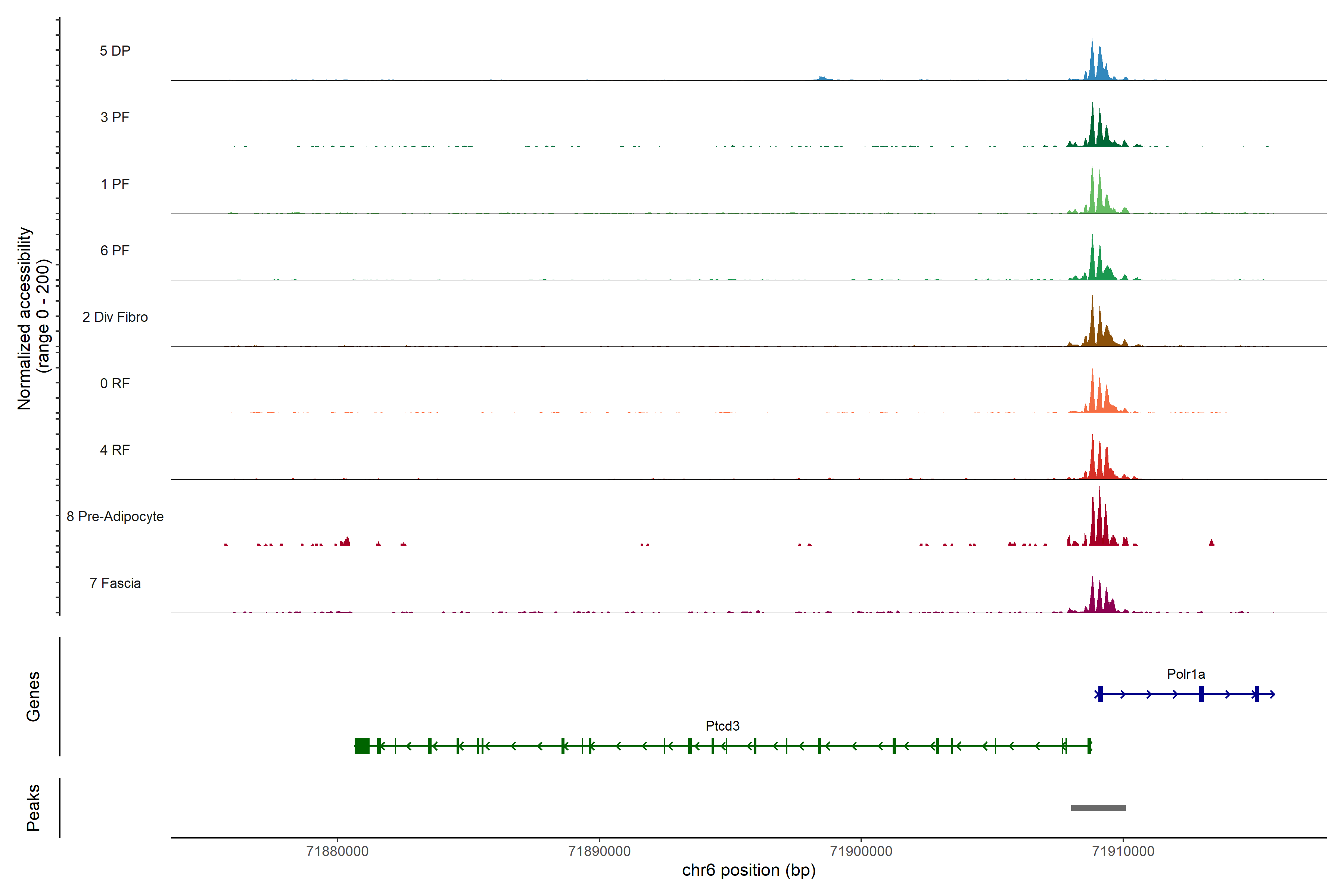Viewport: 1344px width, 896px height.
Task: Click the 3 PF track label
Action: click(115, 117)
